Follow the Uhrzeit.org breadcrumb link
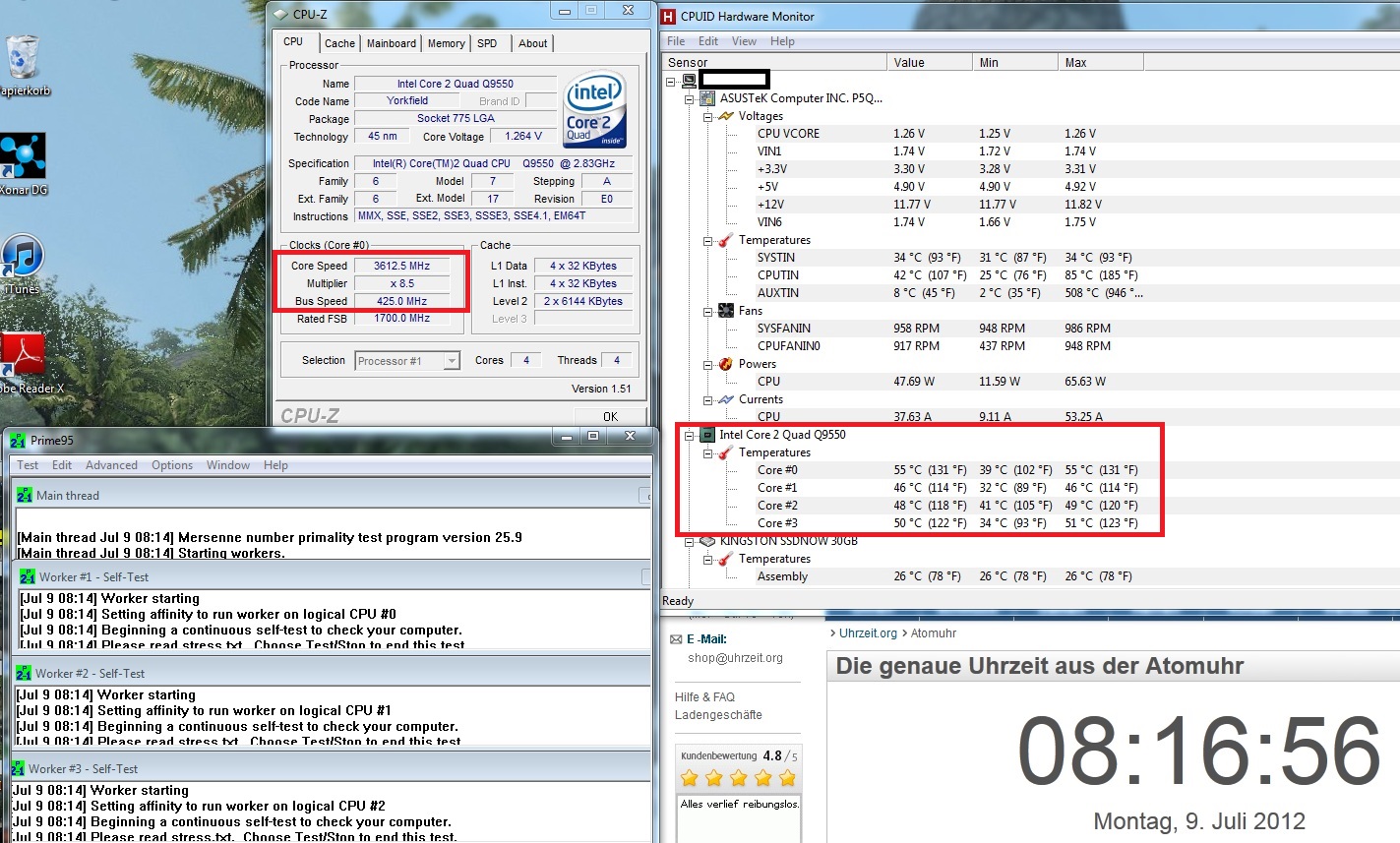This screenshot has width=1400, height=843. coord(868,633)
